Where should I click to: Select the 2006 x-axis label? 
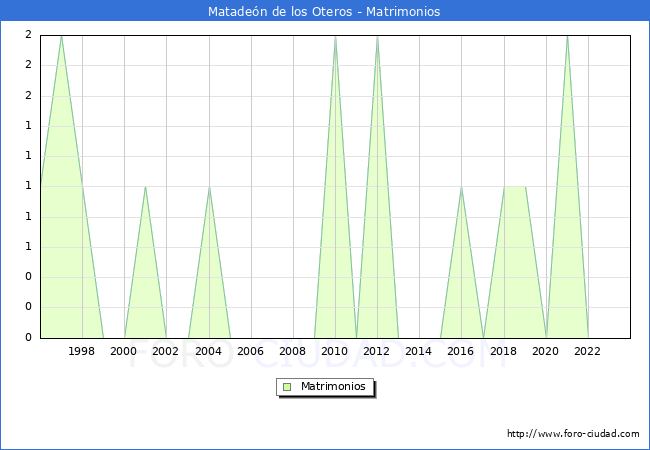point(250,351)
